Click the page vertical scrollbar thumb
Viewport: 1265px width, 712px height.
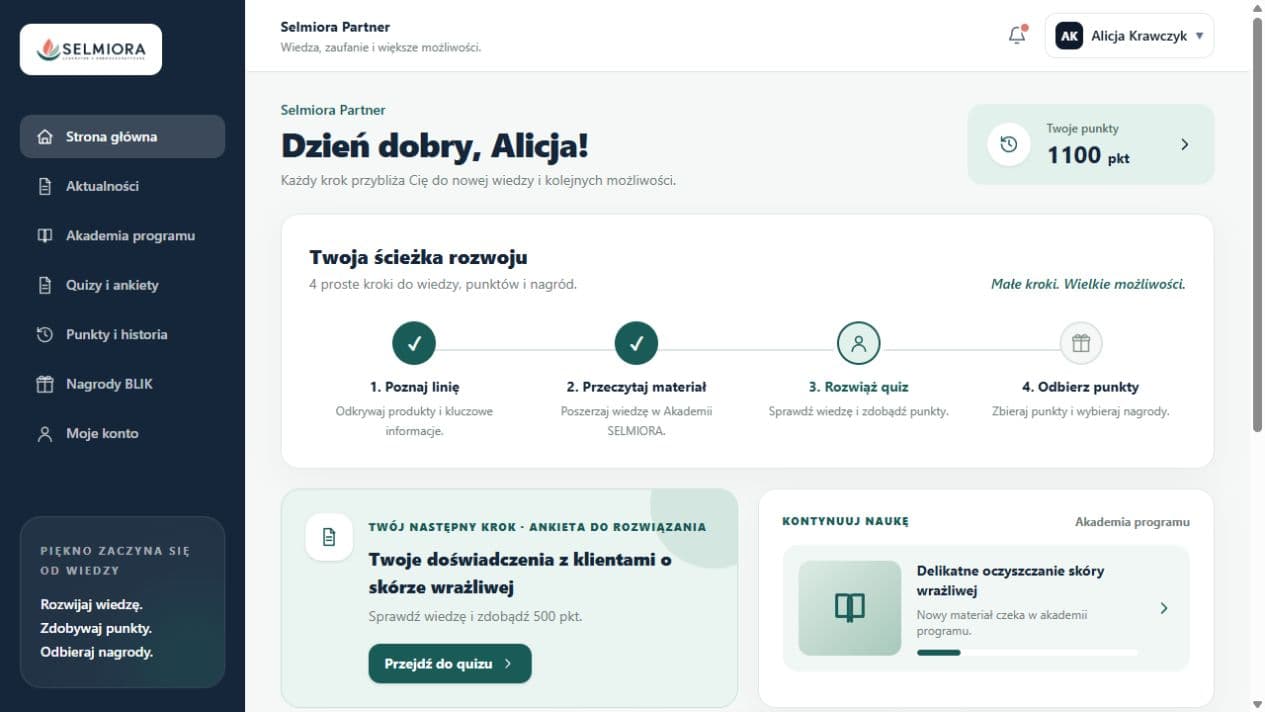pyautogui.click(x=1257, y=224)
